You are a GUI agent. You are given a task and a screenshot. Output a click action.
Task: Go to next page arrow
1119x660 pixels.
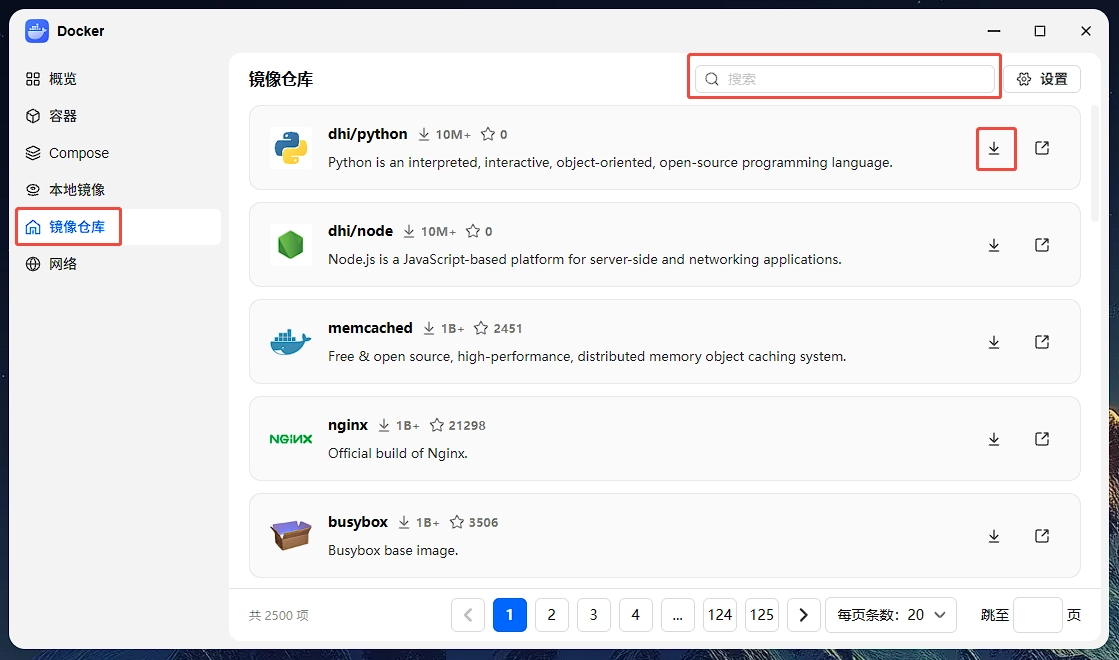click(804, 615)
